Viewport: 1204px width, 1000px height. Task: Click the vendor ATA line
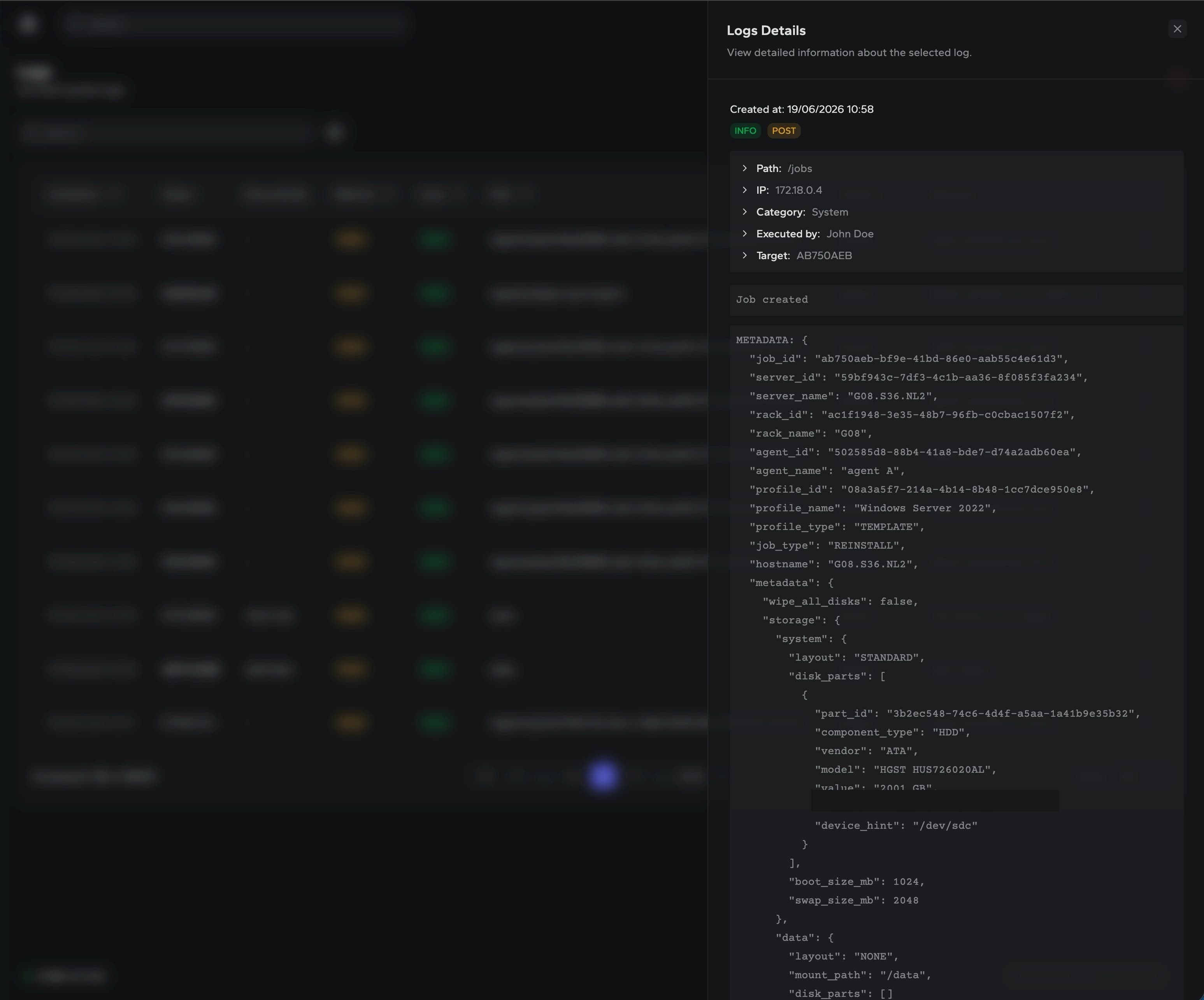(866, 751)
